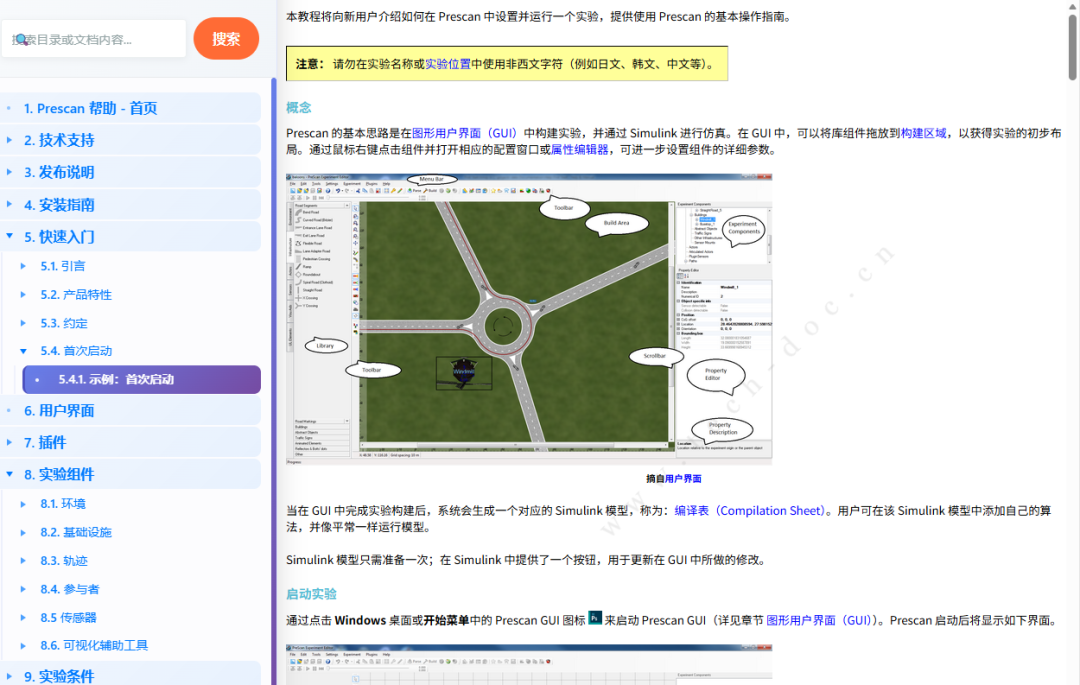This screenshot has width=1080, height=685.
Task: Expand the 8.6. 可视化辅助工具 subsection arrow
Action: point(23,646)
